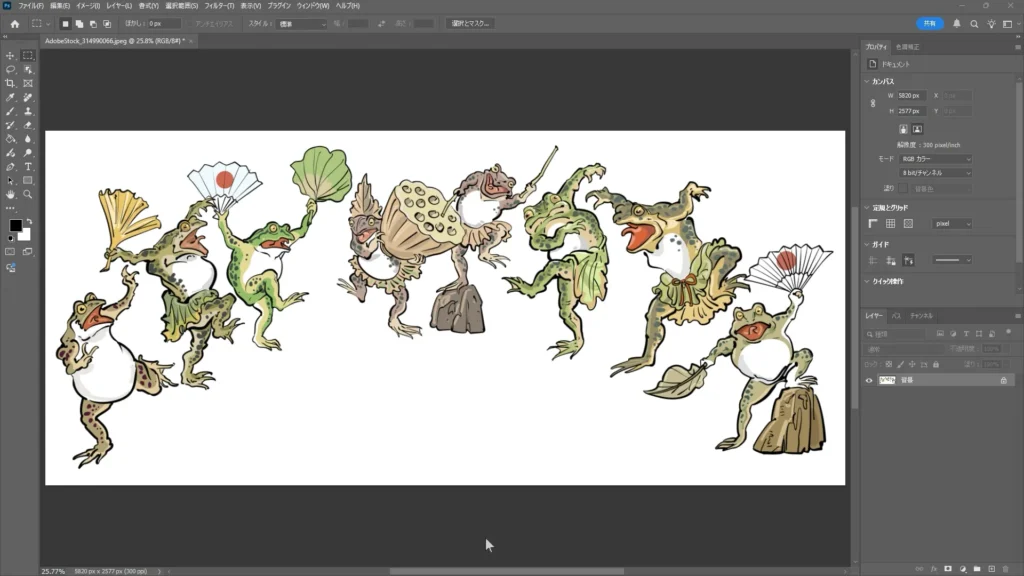The image size is (1024, 576).
Task: Open the ファイル(F) menu
Action: tap(31, 6)
